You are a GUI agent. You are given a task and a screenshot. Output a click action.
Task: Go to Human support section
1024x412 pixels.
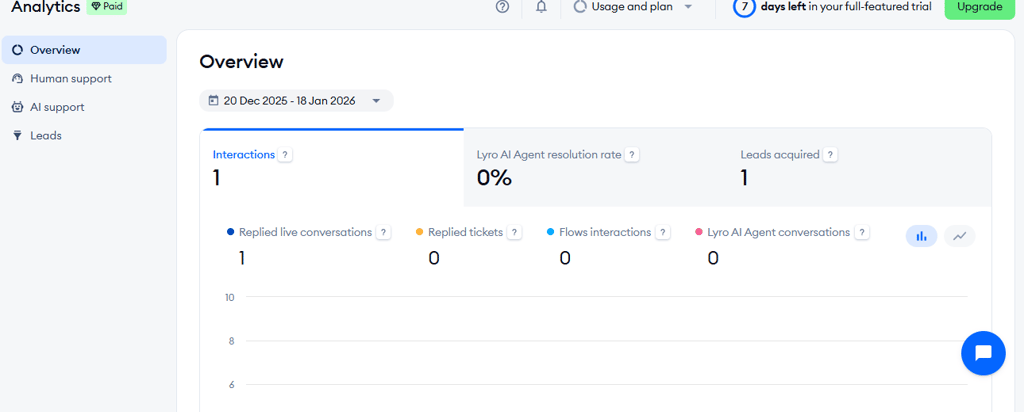coord(70,78)
